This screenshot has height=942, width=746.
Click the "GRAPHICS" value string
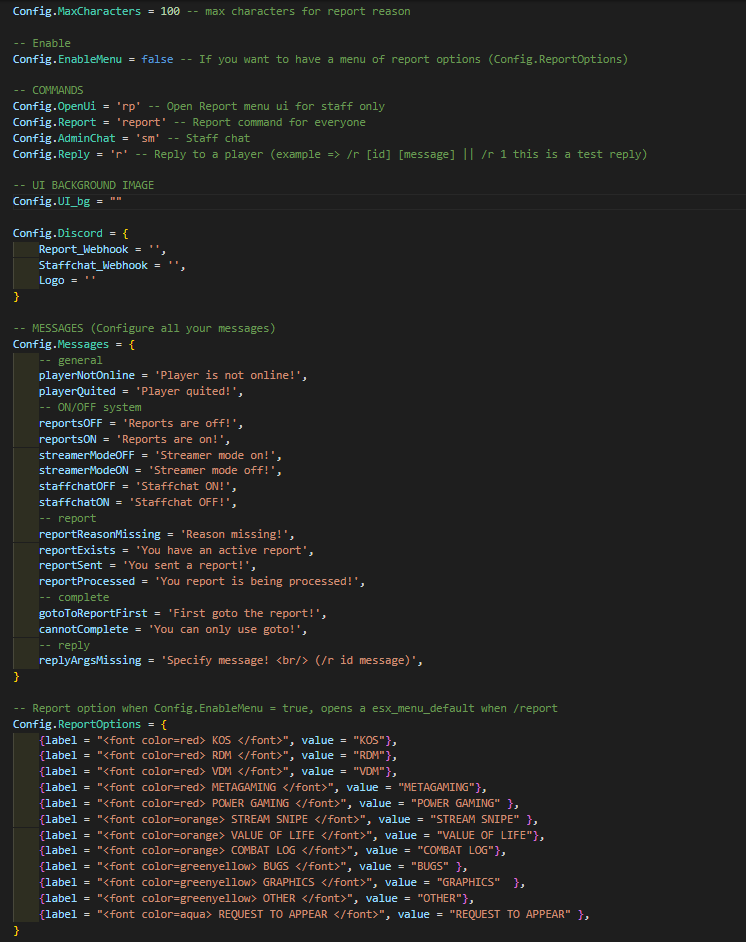[468, 883]
